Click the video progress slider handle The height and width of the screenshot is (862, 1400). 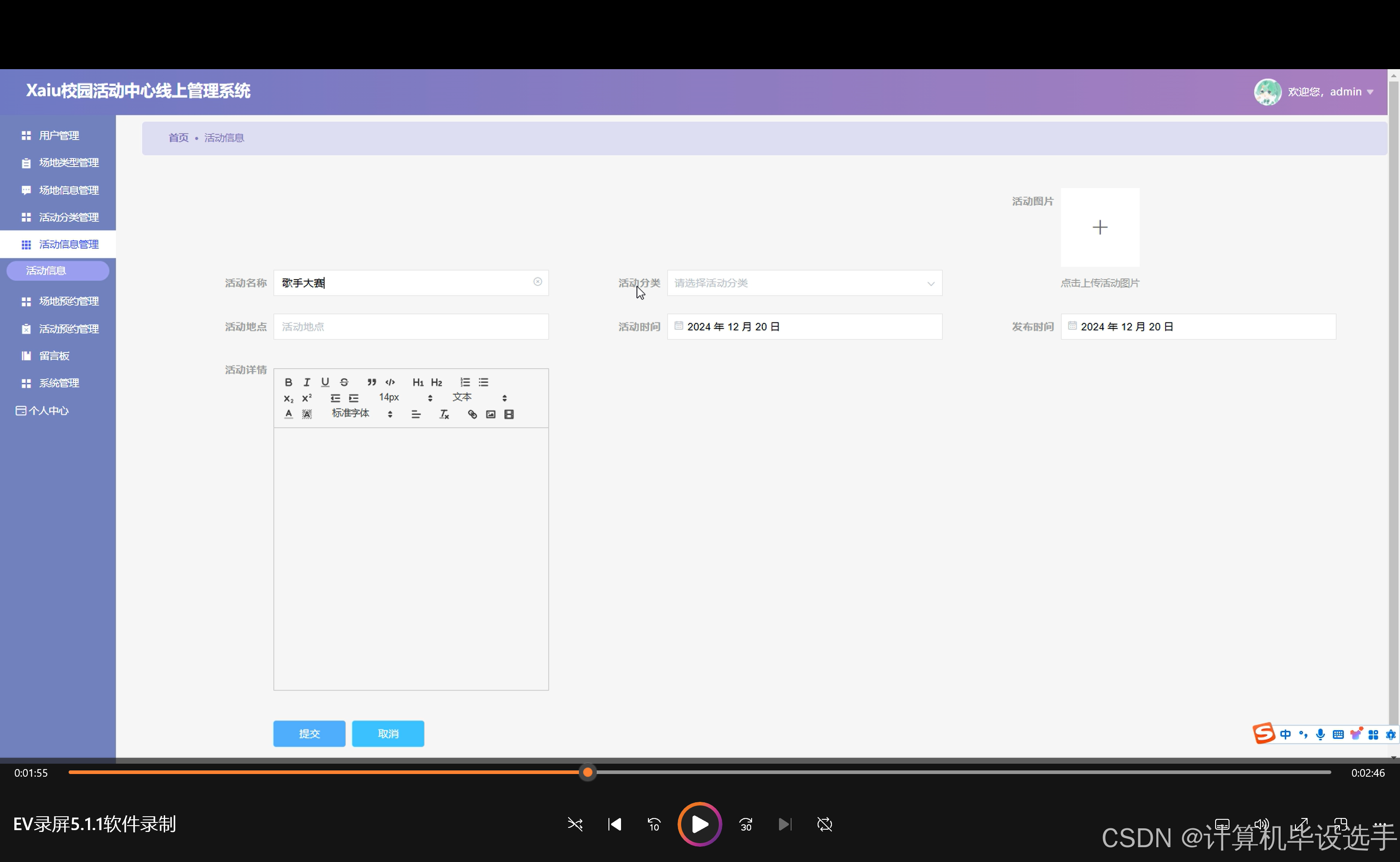[x=587, y=773]
